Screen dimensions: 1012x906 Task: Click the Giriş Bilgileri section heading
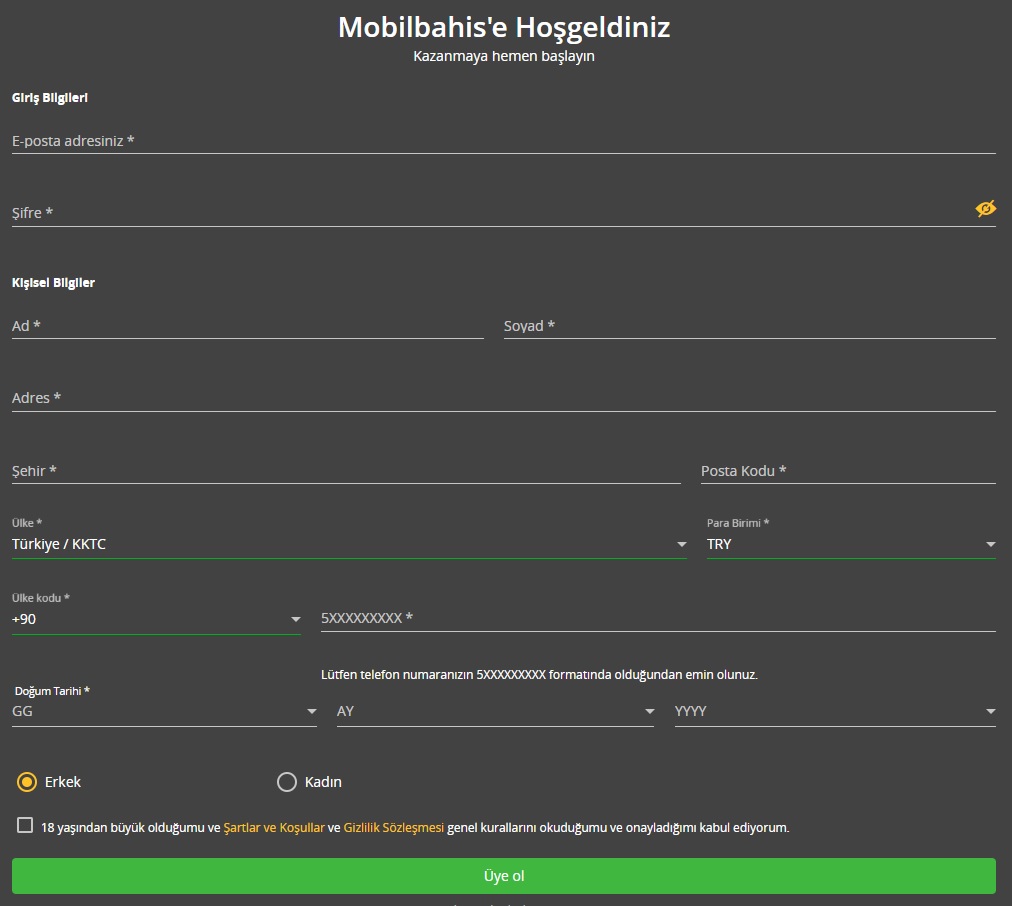tap(50, 97)
